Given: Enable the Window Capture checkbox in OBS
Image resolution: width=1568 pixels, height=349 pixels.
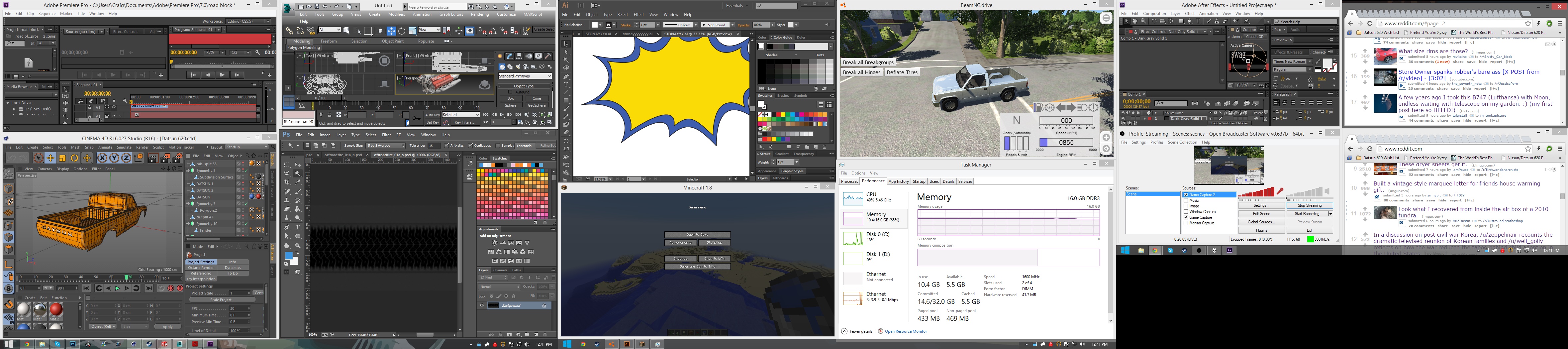Looking at the screenshot, I should pyautogui.click(x=1186, y=212).
